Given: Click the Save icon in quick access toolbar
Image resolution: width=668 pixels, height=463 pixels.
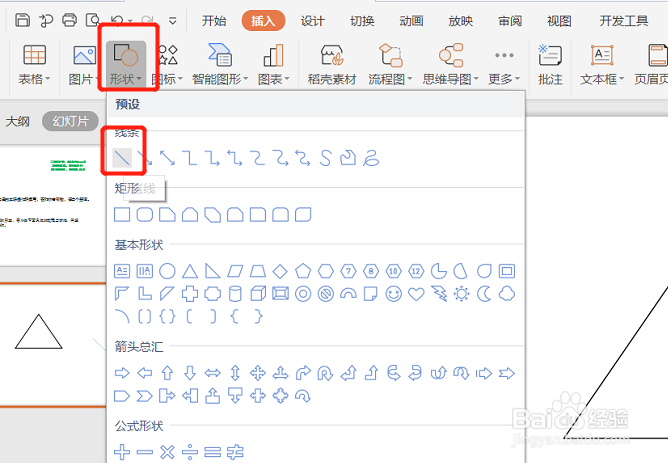Looking at the screenshot, I should [23, 20].
